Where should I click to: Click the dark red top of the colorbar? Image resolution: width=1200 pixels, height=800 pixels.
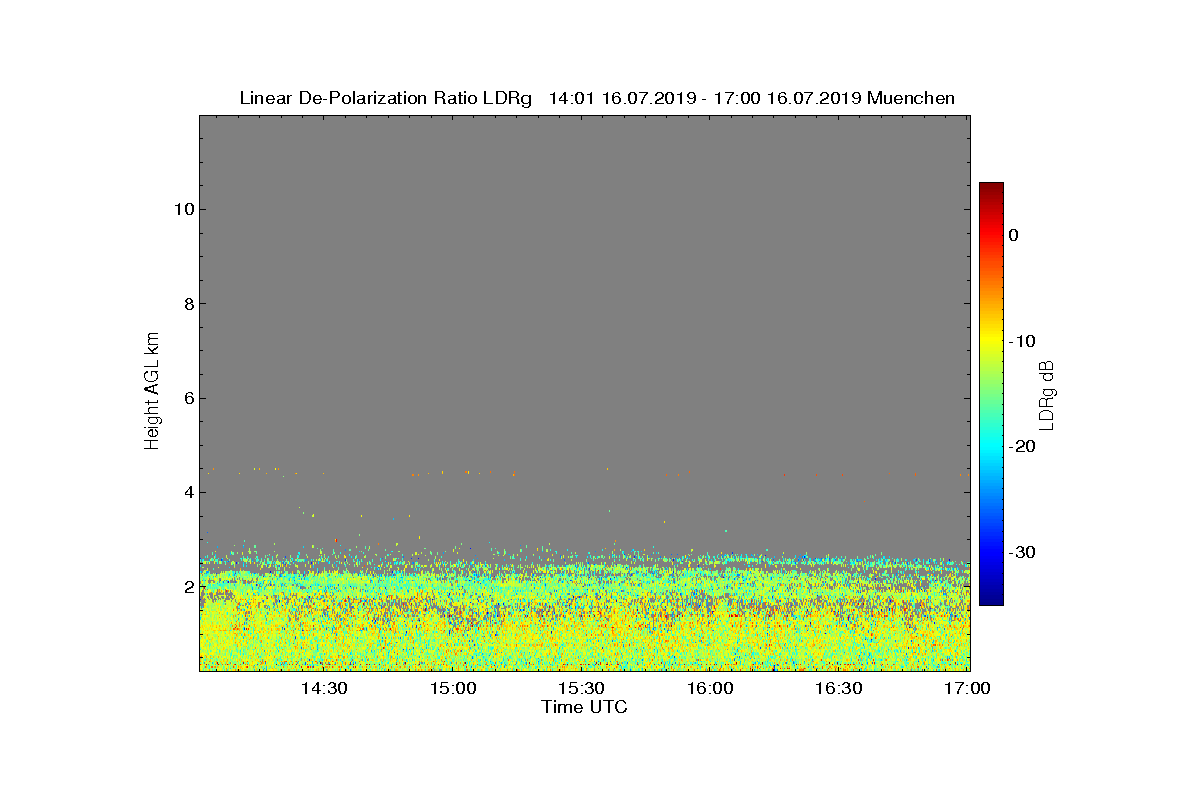(x=991, y=188)
